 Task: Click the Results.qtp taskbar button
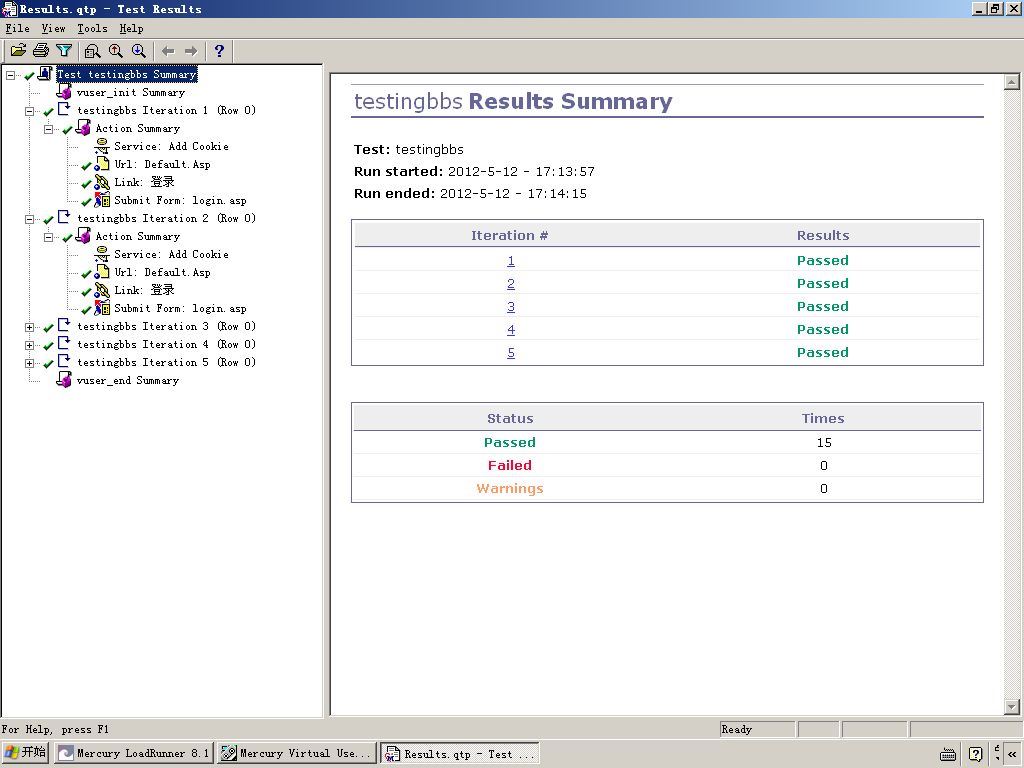(x=460, y=754)
